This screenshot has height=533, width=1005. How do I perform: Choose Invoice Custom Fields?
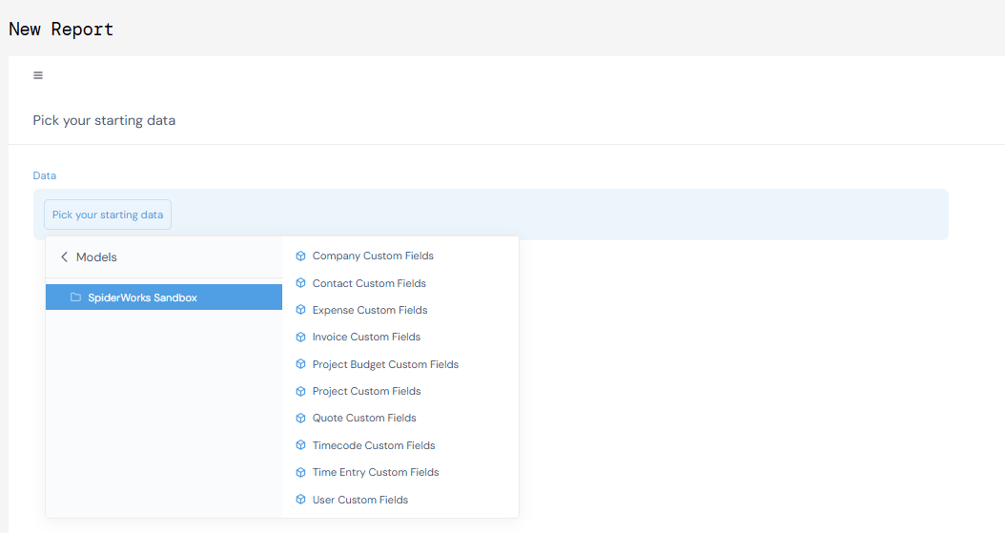366,337
